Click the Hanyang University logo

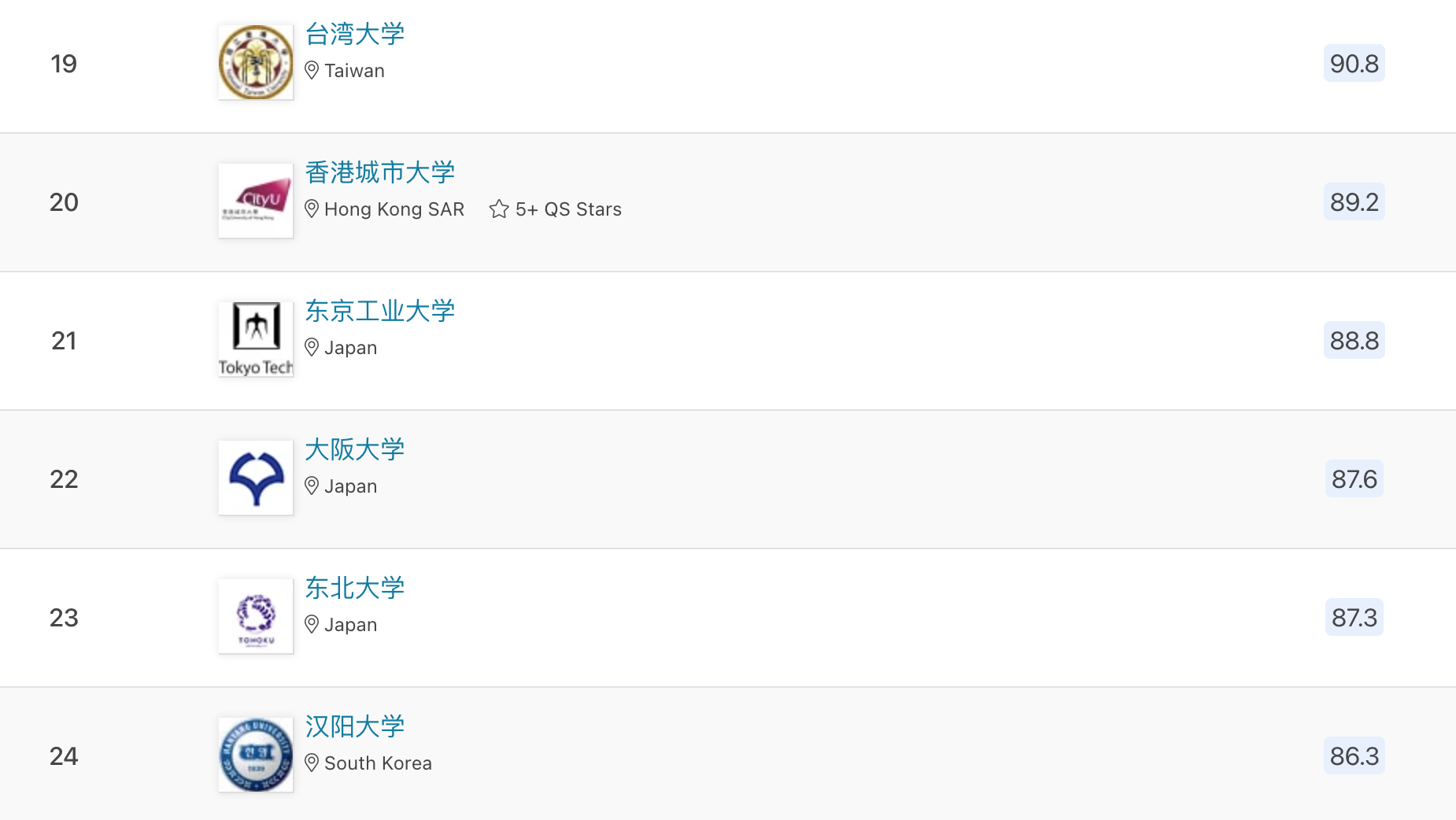click(256, 755)
